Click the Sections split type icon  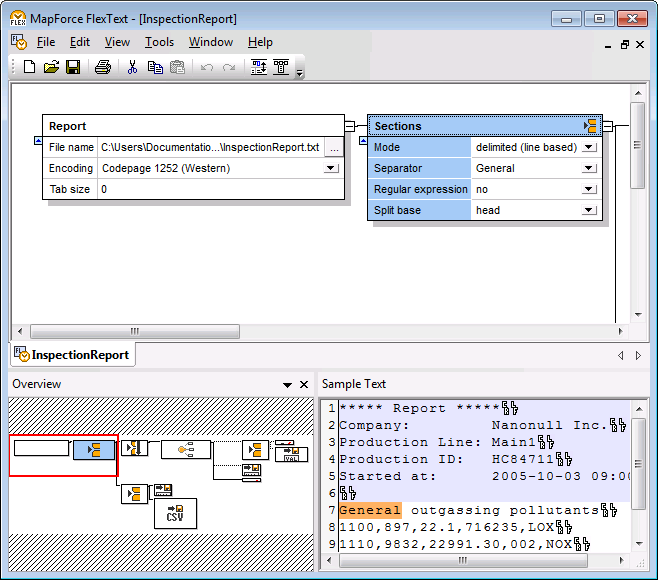[x=591, y=126]
